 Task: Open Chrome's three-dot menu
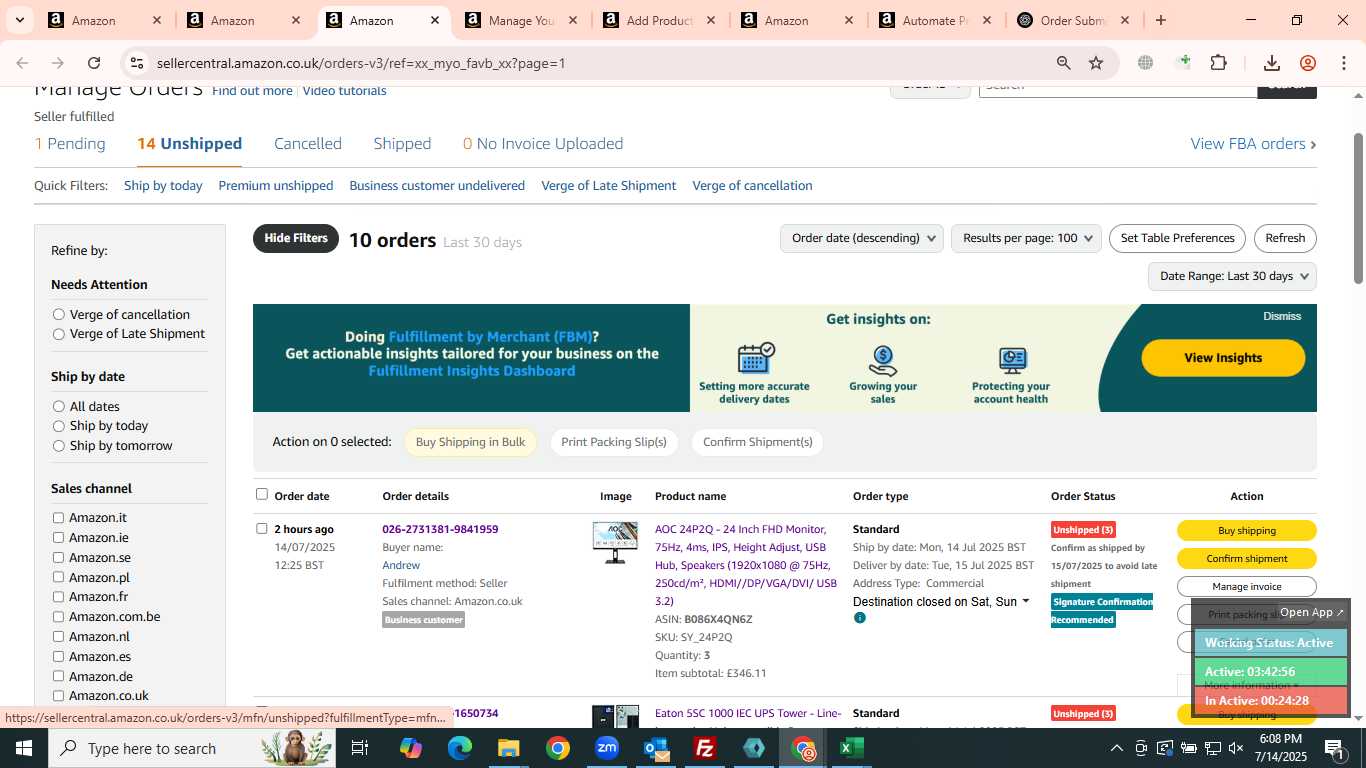click(1343, 63)
